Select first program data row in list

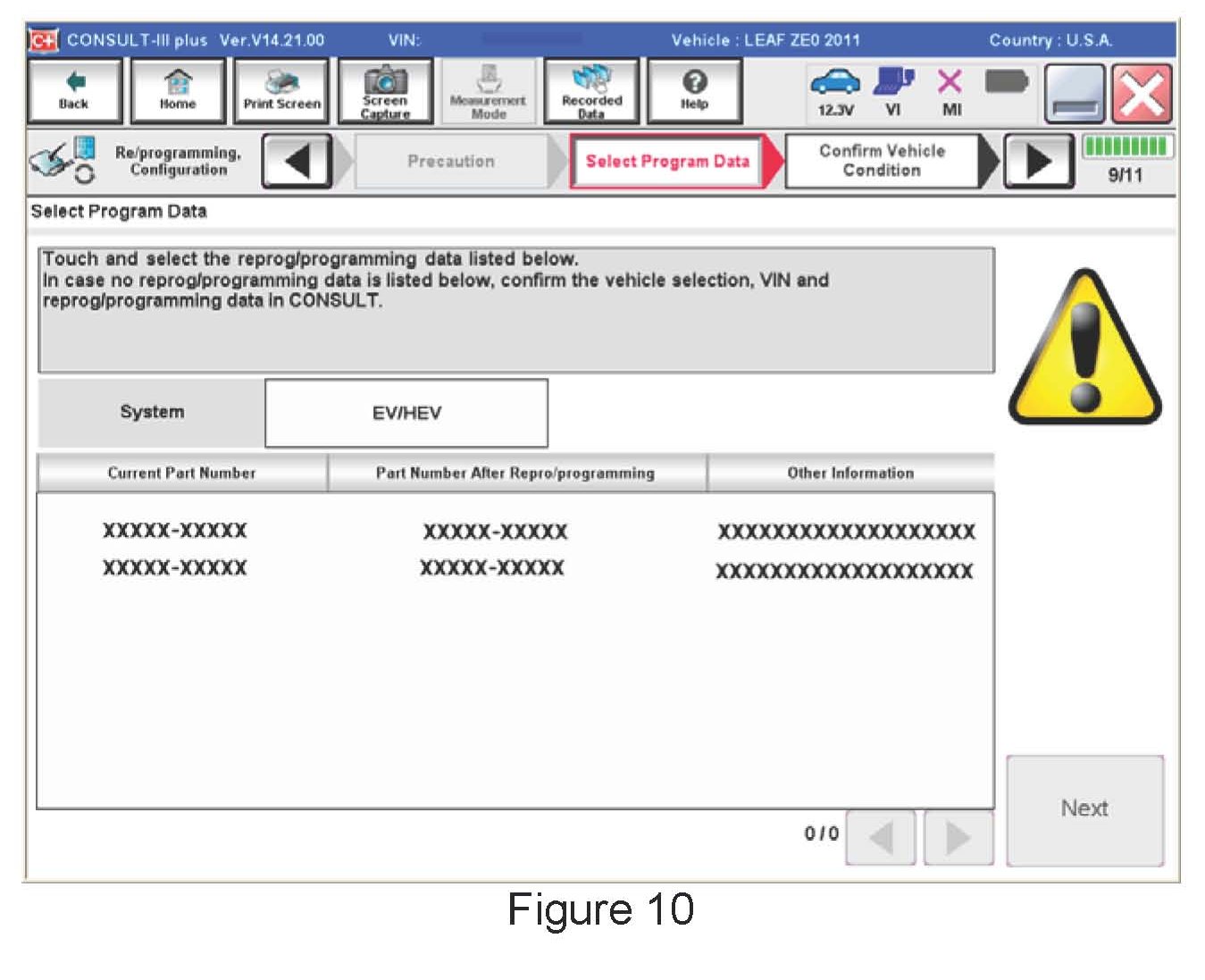(x=515, y=532)
